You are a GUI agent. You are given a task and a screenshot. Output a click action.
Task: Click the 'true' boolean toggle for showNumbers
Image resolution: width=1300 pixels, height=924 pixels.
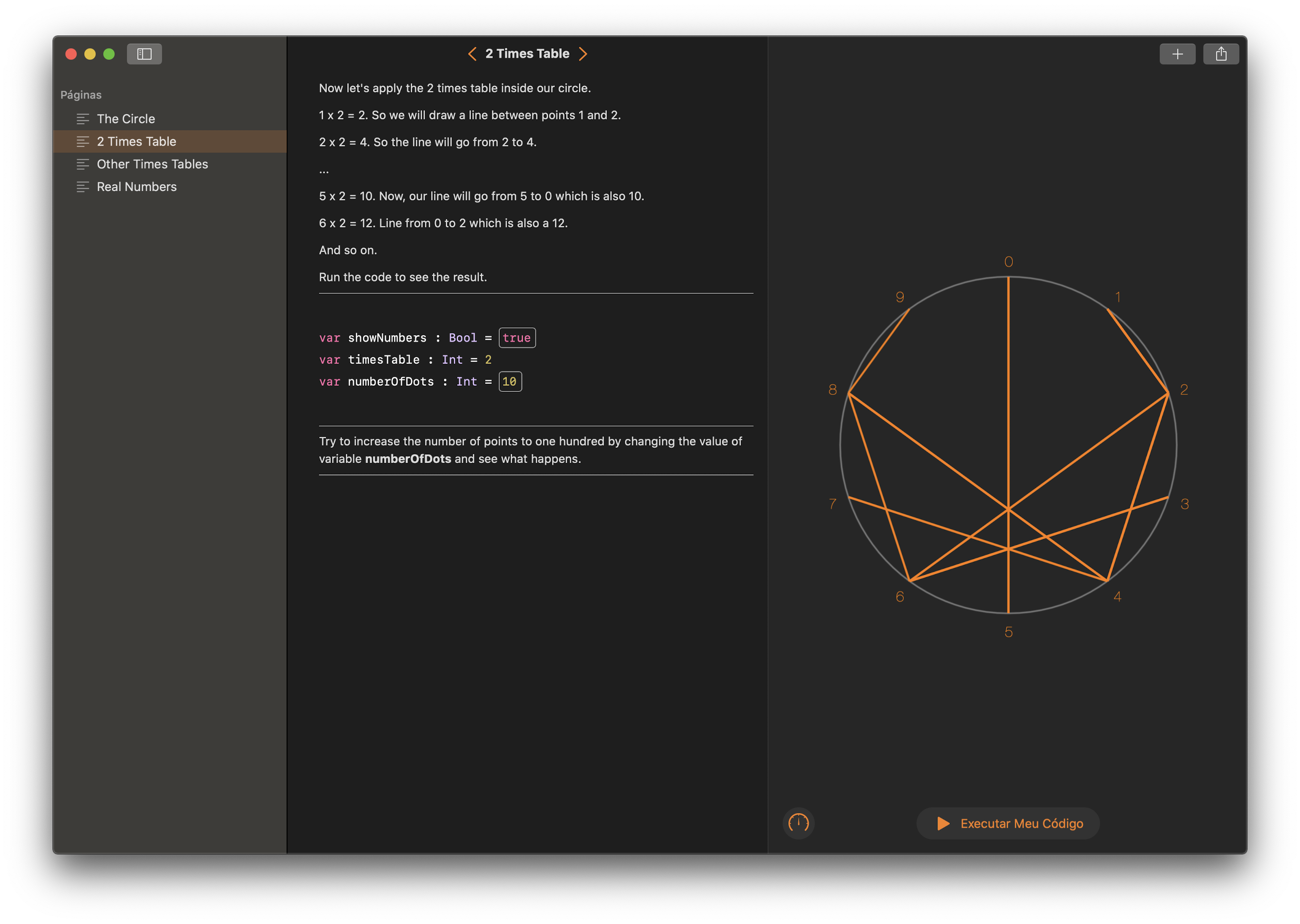click(x=516, y=338)
